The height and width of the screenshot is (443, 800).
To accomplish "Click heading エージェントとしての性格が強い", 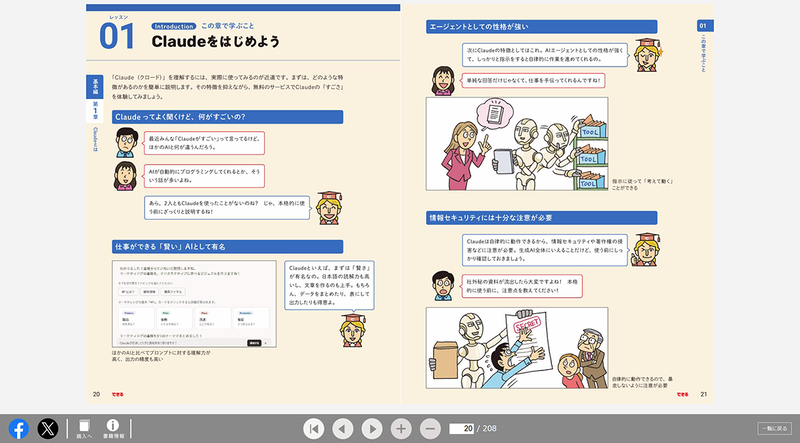I will click(541, 27).
